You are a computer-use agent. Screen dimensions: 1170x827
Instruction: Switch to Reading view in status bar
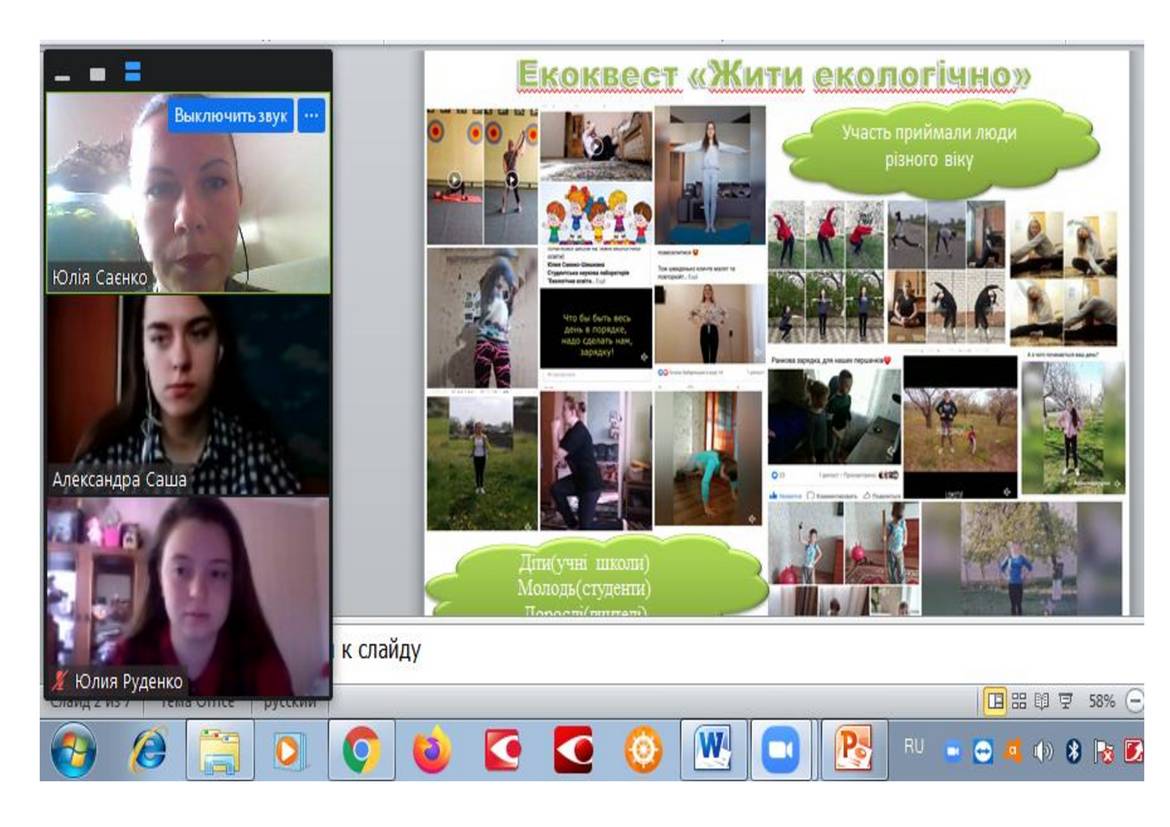(x=1041, y=701)
